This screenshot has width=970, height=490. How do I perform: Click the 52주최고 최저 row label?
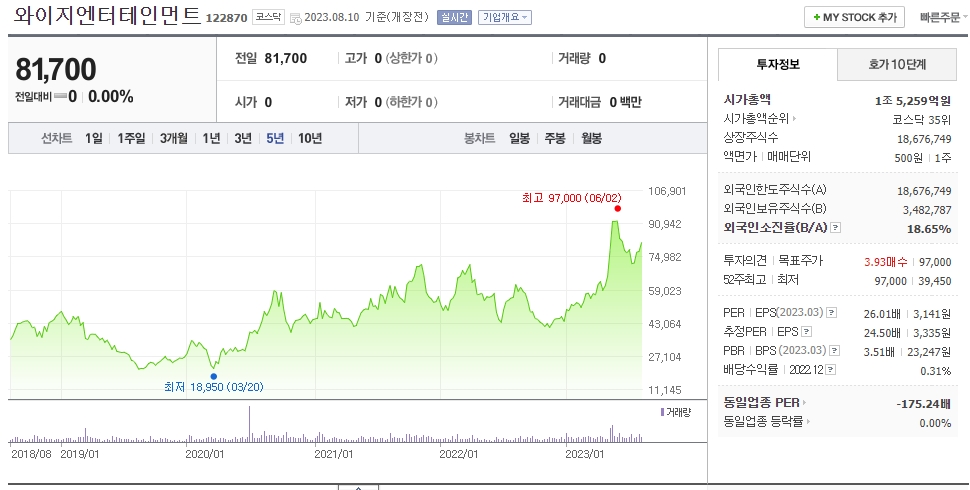761,280
